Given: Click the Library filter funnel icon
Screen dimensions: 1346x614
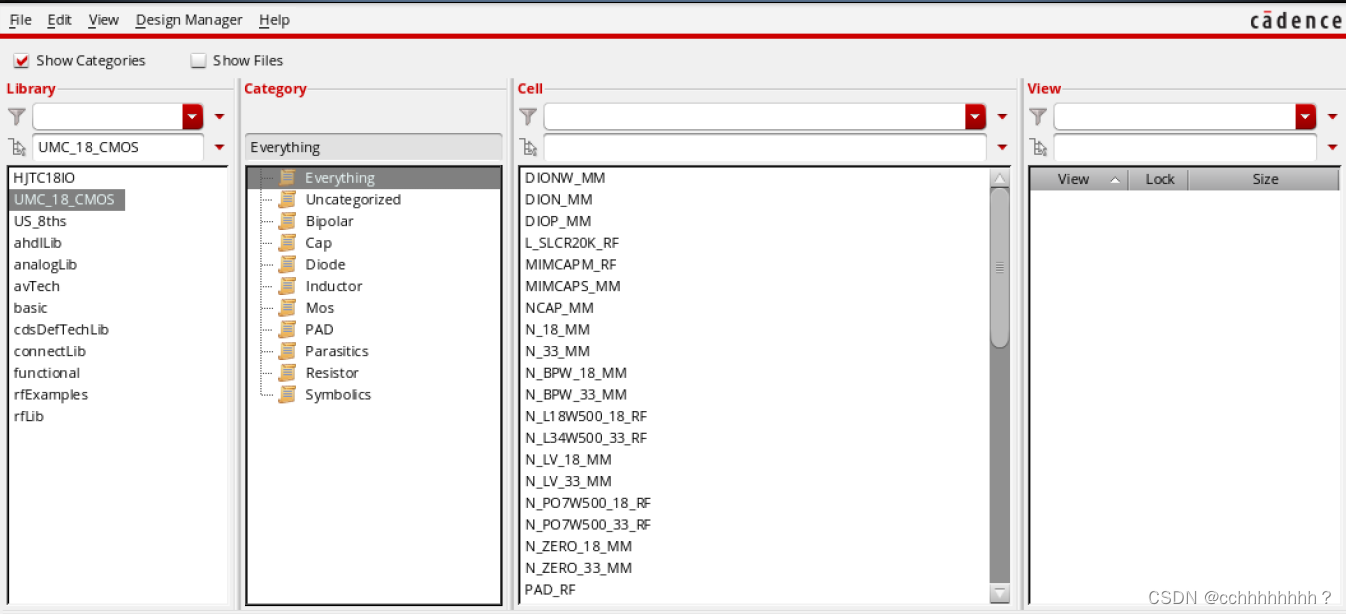Looking at the screenshot, I should [x=17, y=117].
